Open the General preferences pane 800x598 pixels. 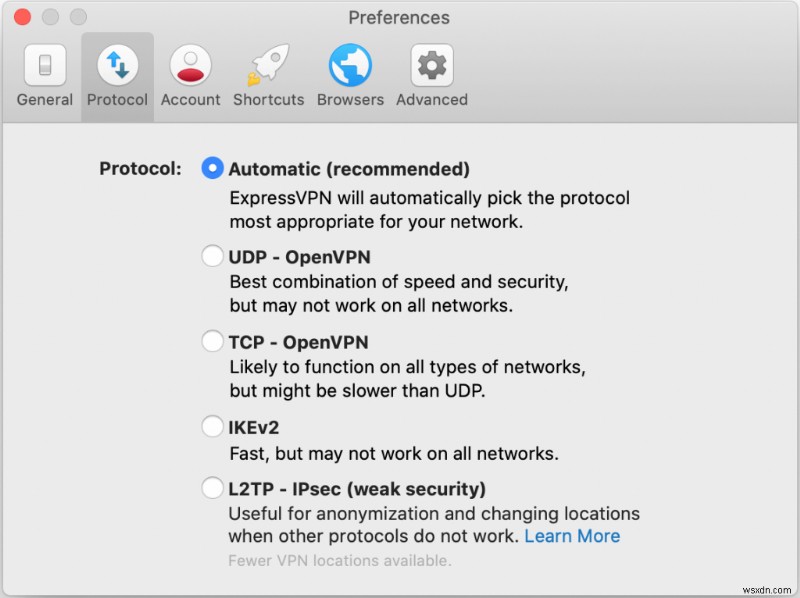(44, 70)
